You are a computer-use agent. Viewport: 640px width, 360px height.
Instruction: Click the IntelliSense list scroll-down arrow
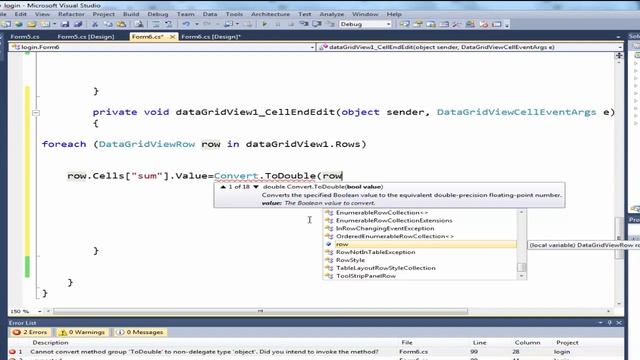[x=521, y=276]
